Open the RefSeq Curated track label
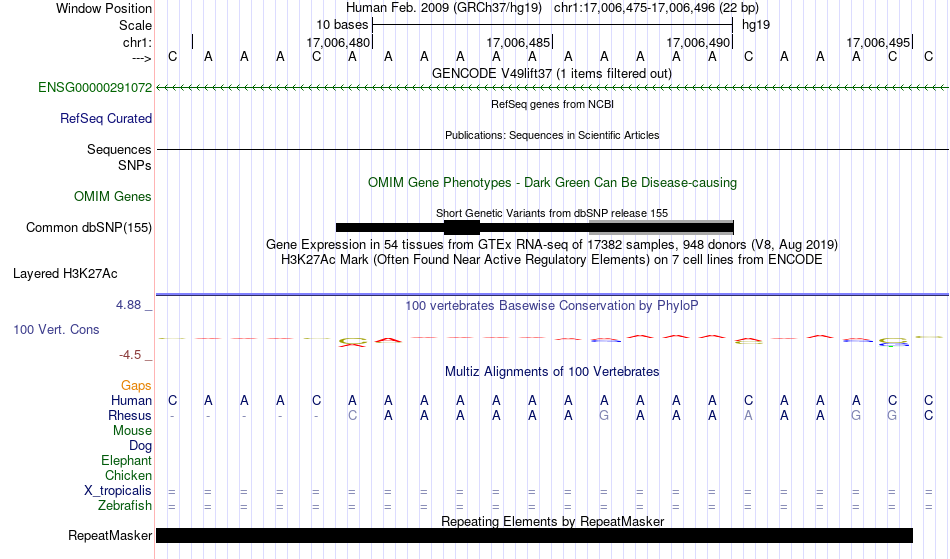 click(x=106, y=119)
